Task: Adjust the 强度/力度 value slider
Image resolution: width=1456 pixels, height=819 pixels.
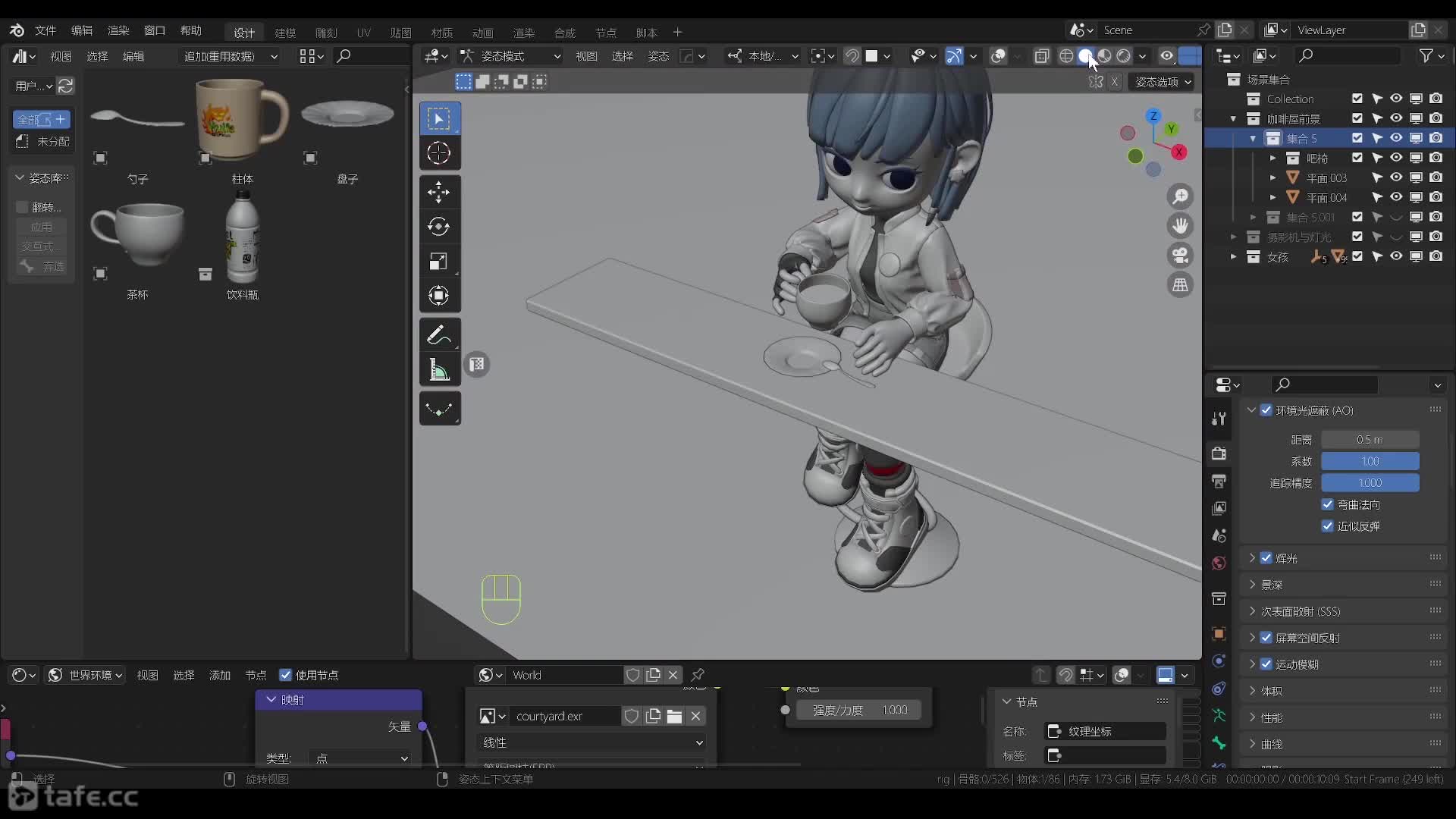Action: pos(859,710)
